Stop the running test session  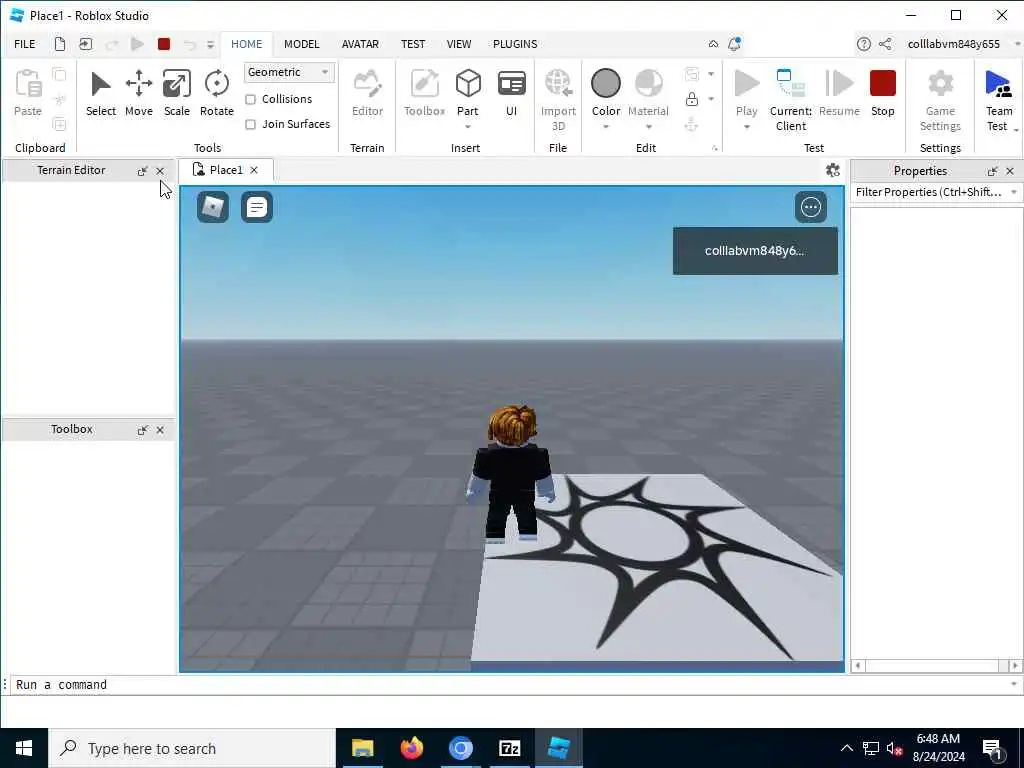pos(882,93)
